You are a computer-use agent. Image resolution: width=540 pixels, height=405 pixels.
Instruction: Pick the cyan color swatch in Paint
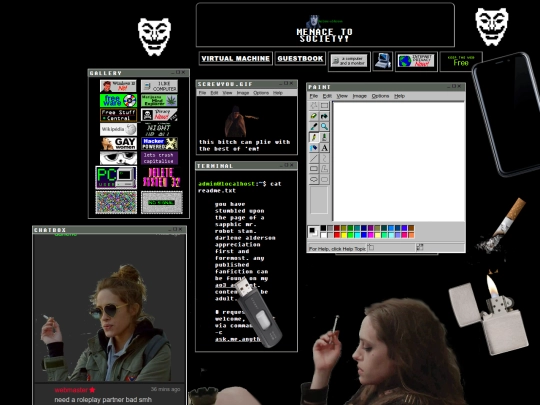[357, 235]
